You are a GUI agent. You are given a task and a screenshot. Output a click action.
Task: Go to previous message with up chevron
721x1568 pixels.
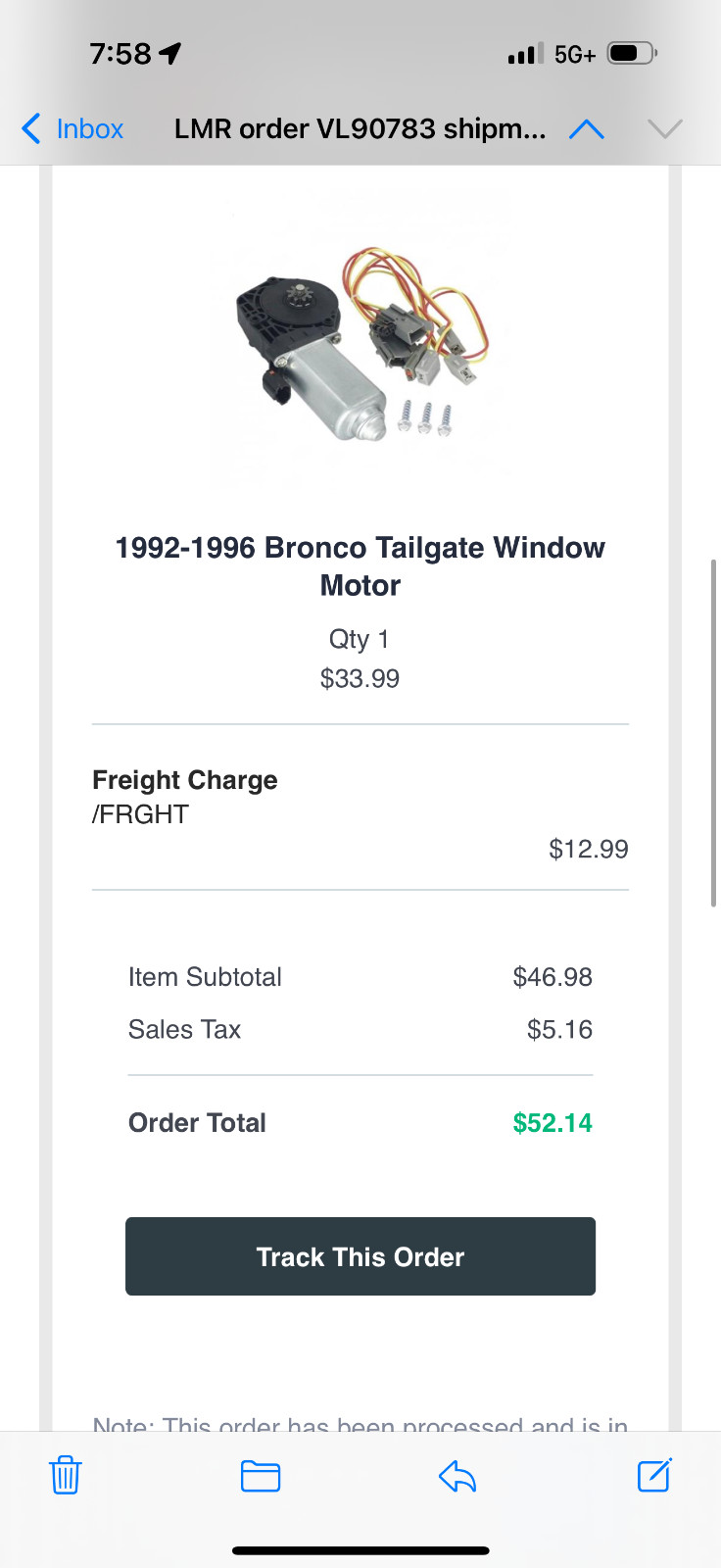(587, 129)
